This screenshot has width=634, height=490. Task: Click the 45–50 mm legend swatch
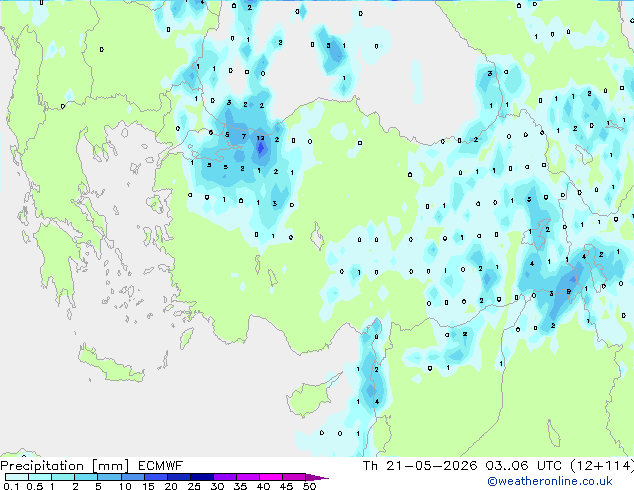294,477
